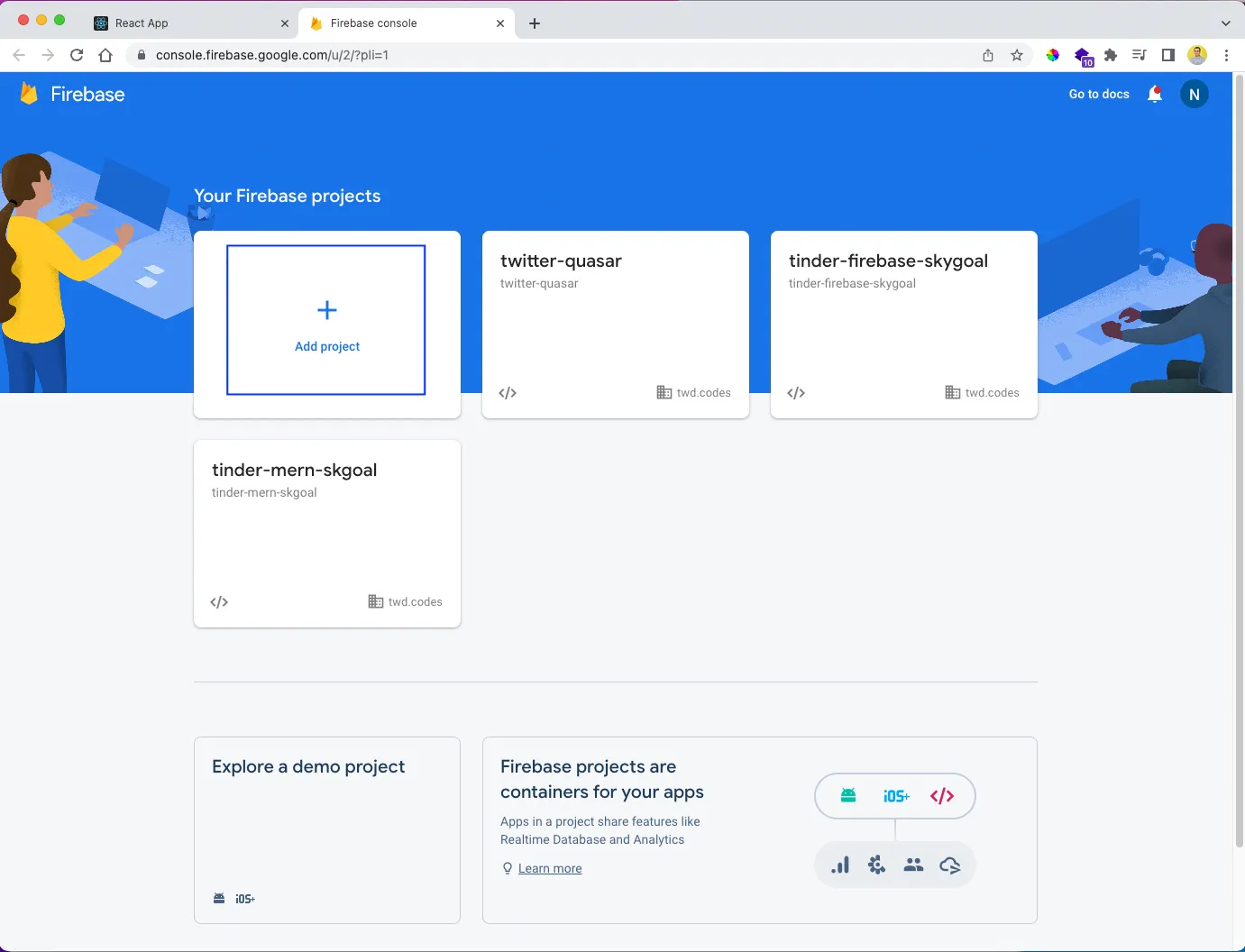Open the Chrome profile picture
Viewport: 1245px width, 952px height.
(x=1197, y=55)
